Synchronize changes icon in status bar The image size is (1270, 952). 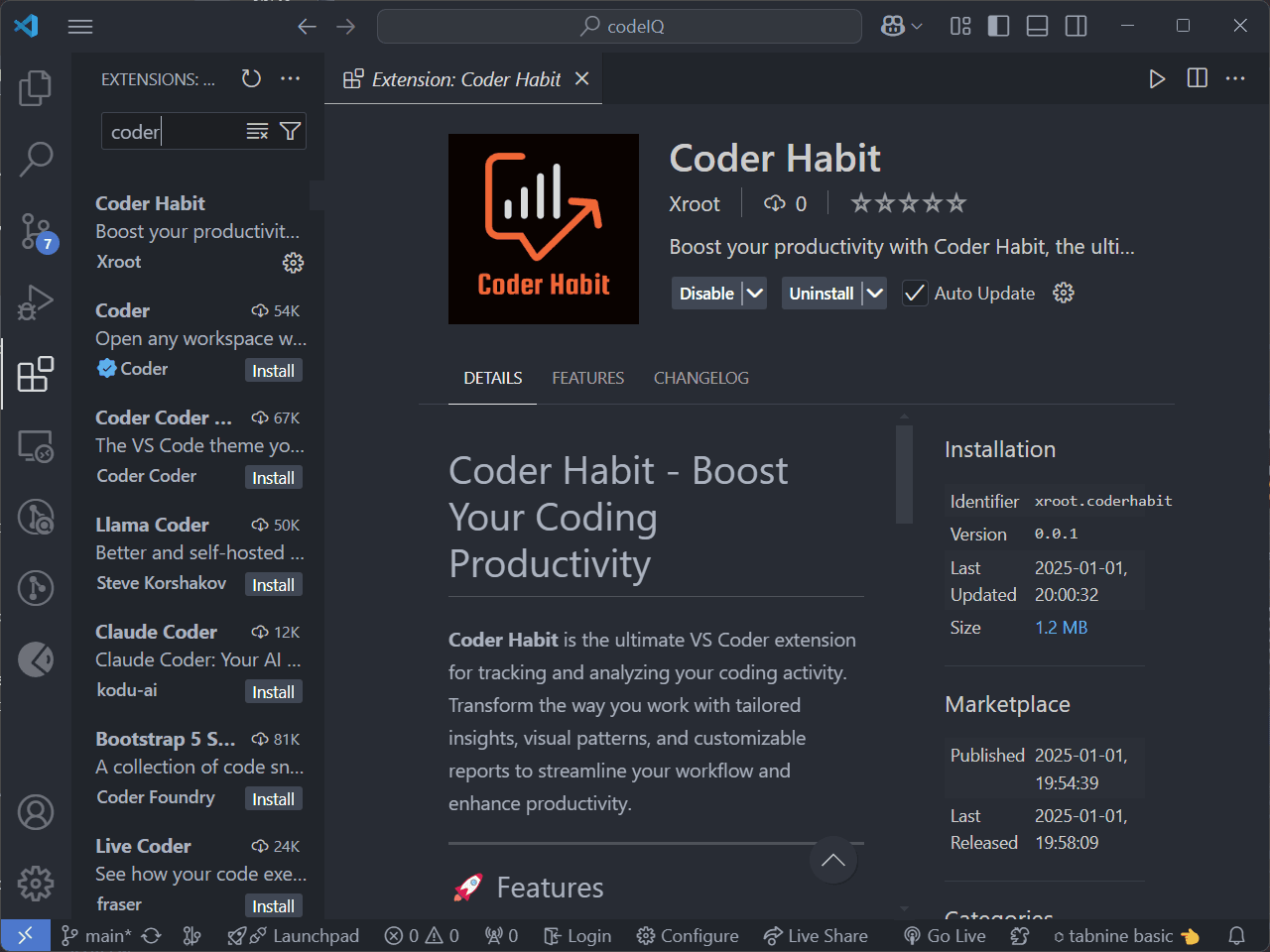coord(151,935)
